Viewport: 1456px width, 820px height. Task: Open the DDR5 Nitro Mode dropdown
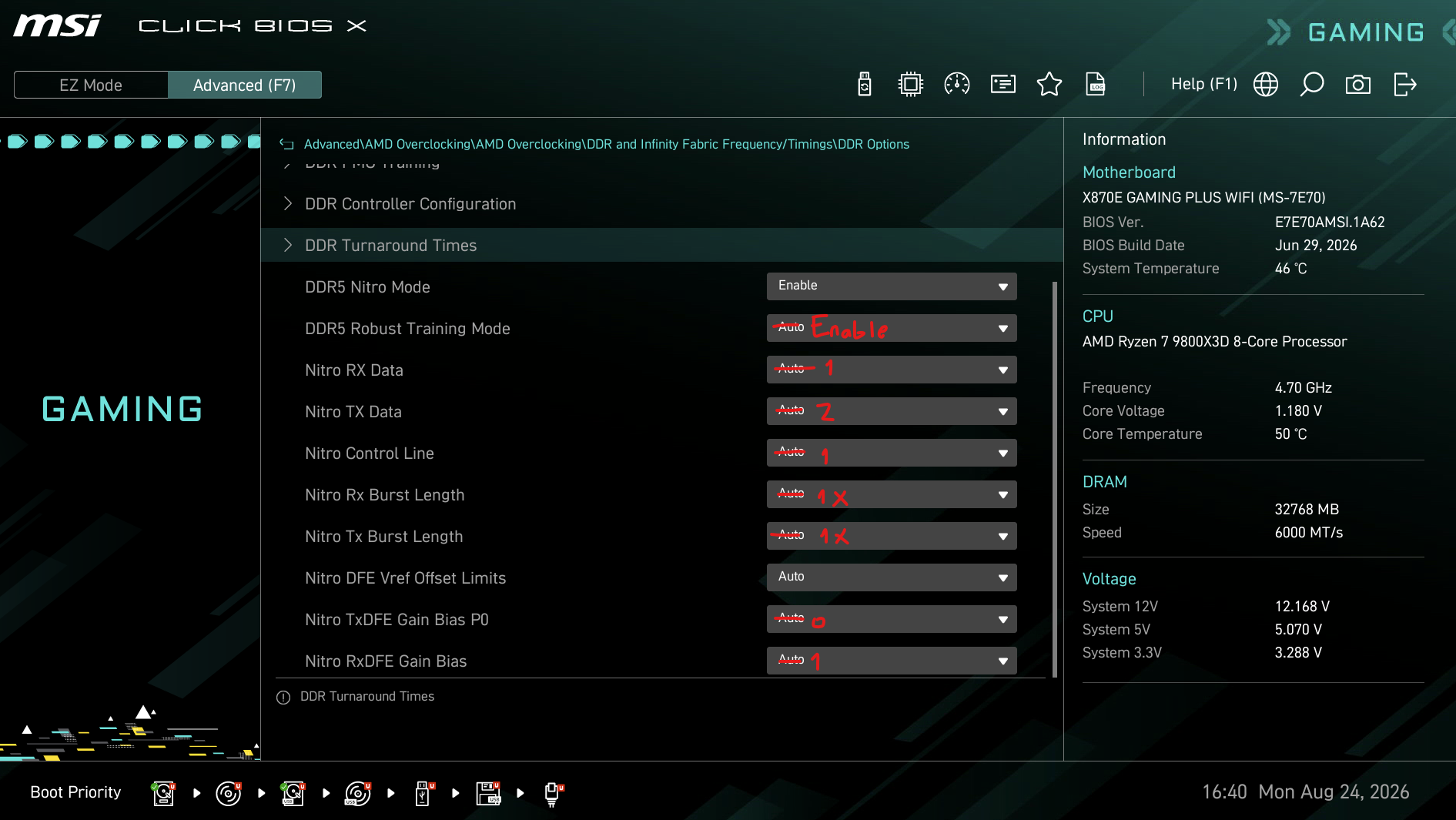pos(892,286)
